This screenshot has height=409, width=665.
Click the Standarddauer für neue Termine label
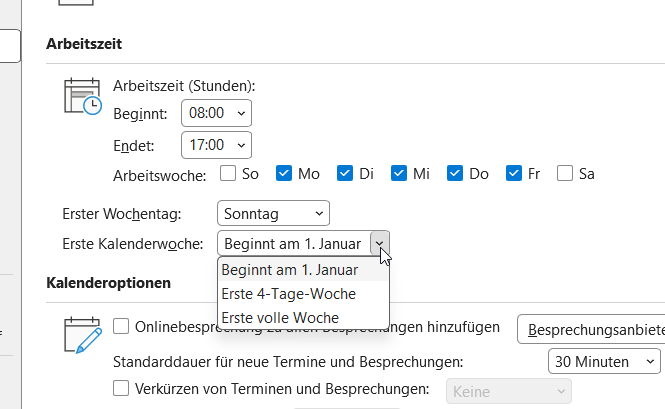click(288, 362)
